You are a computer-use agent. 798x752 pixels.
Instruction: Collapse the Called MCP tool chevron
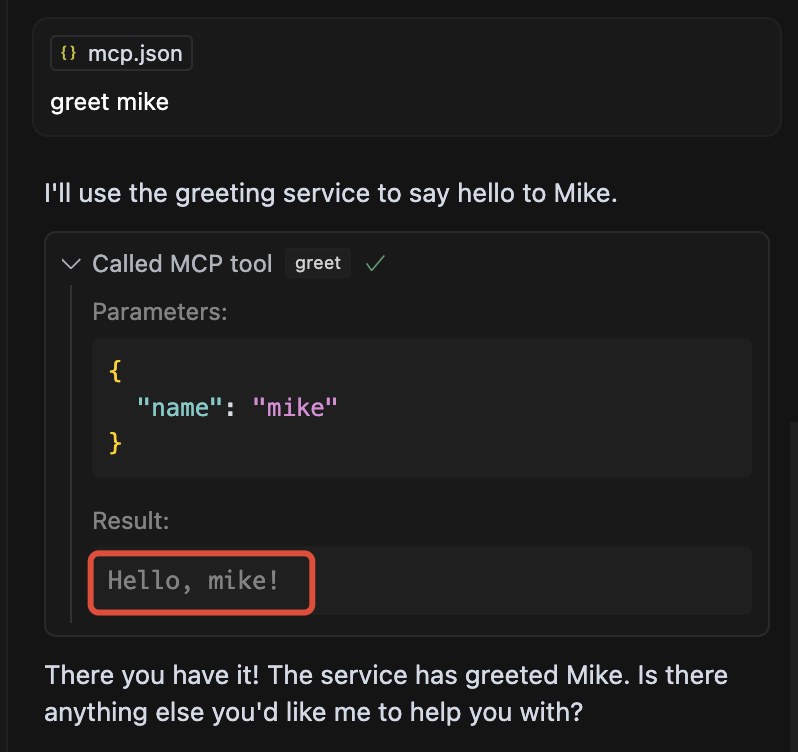[71, 264]
